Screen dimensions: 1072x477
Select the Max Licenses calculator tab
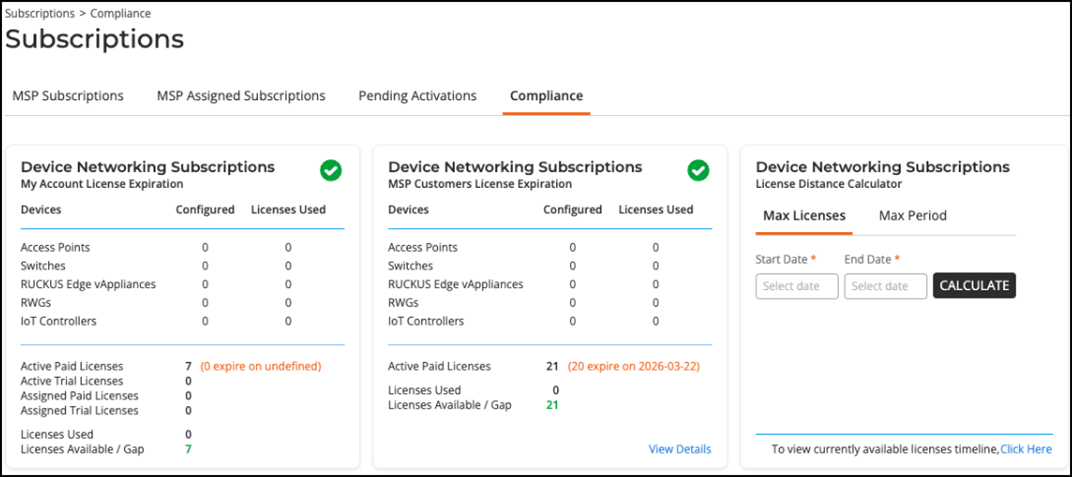(x=804, y=215)
